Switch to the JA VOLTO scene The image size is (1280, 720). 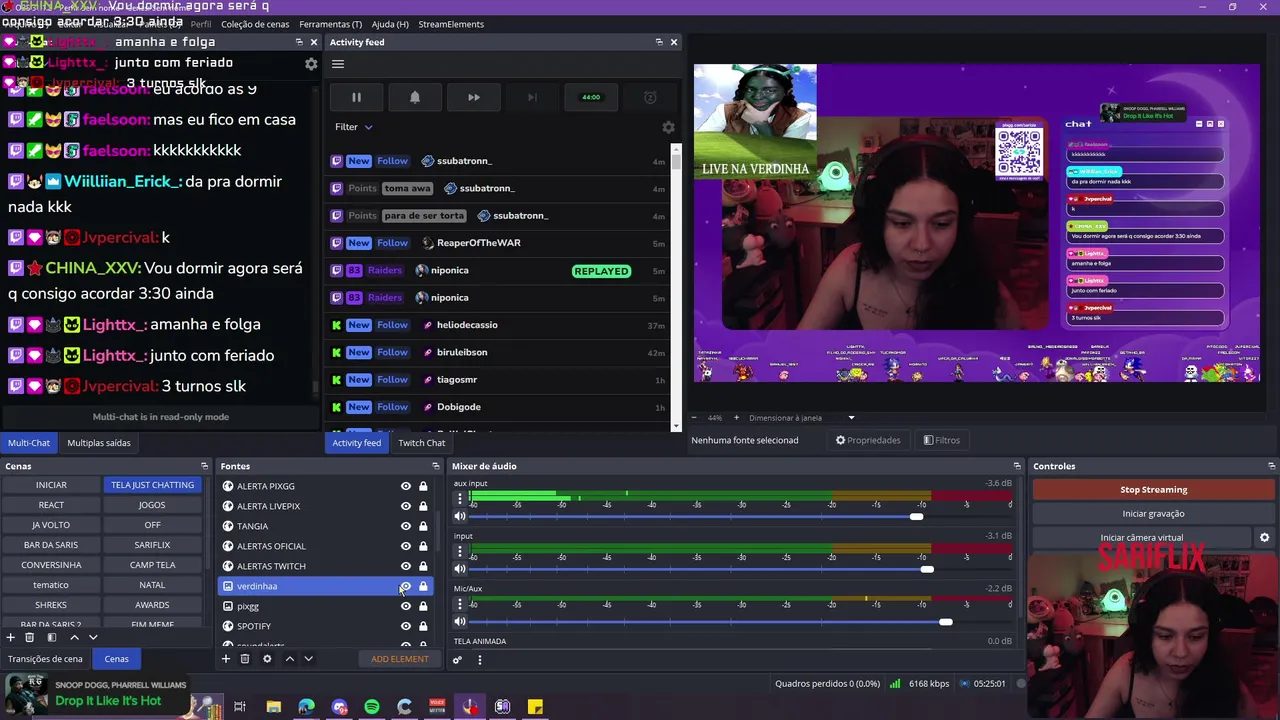51,525
